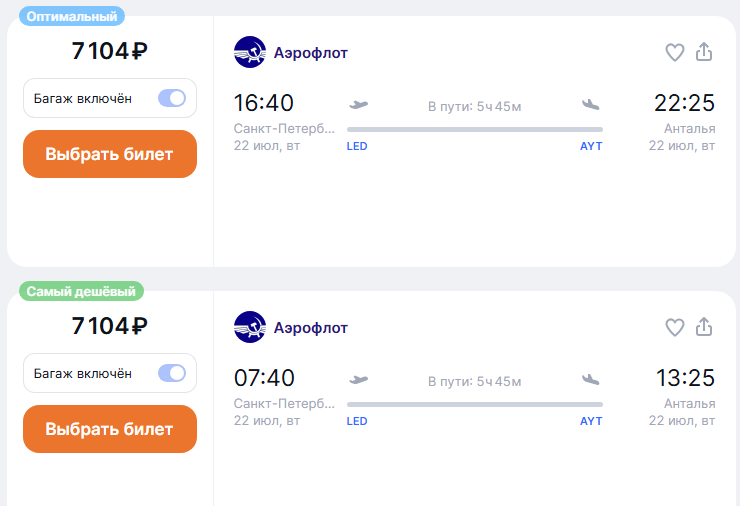Share the 16:40 Aeroflot flight
The width and height of the screenshot is (740, 506).
(704, 52)
